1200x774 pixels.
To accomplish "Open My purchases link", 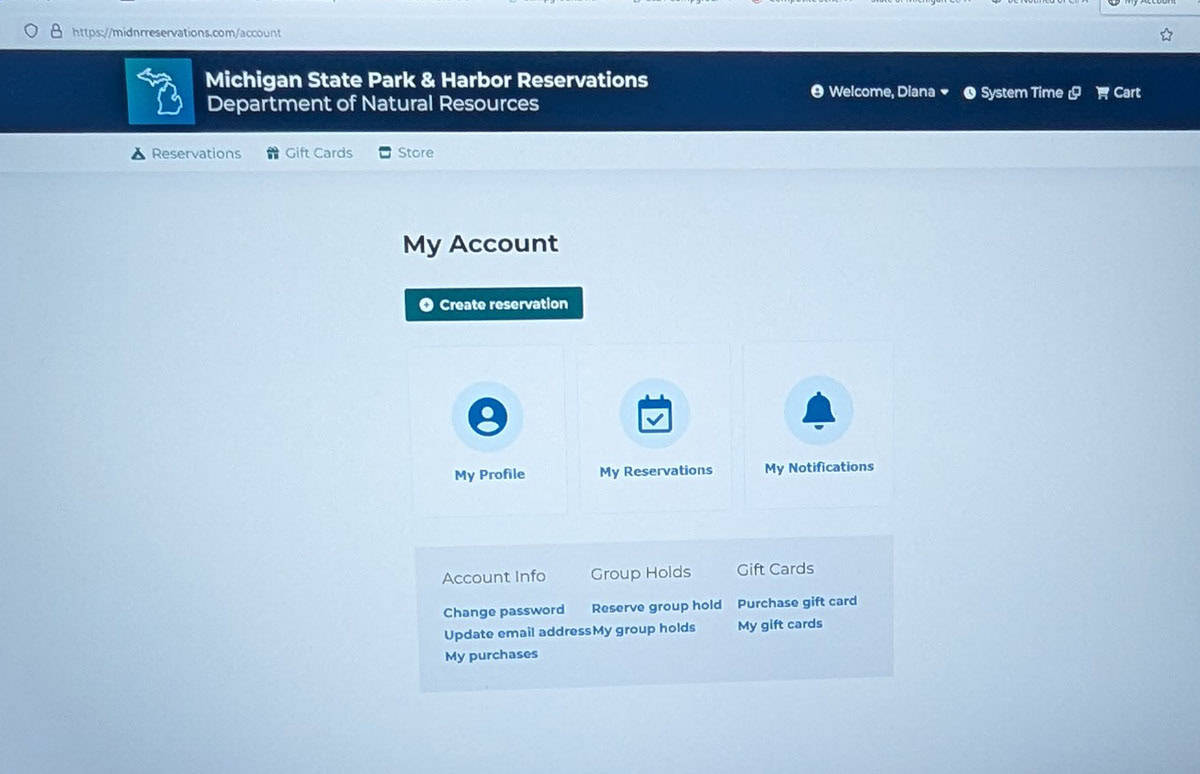I will [x=491, y=655].
